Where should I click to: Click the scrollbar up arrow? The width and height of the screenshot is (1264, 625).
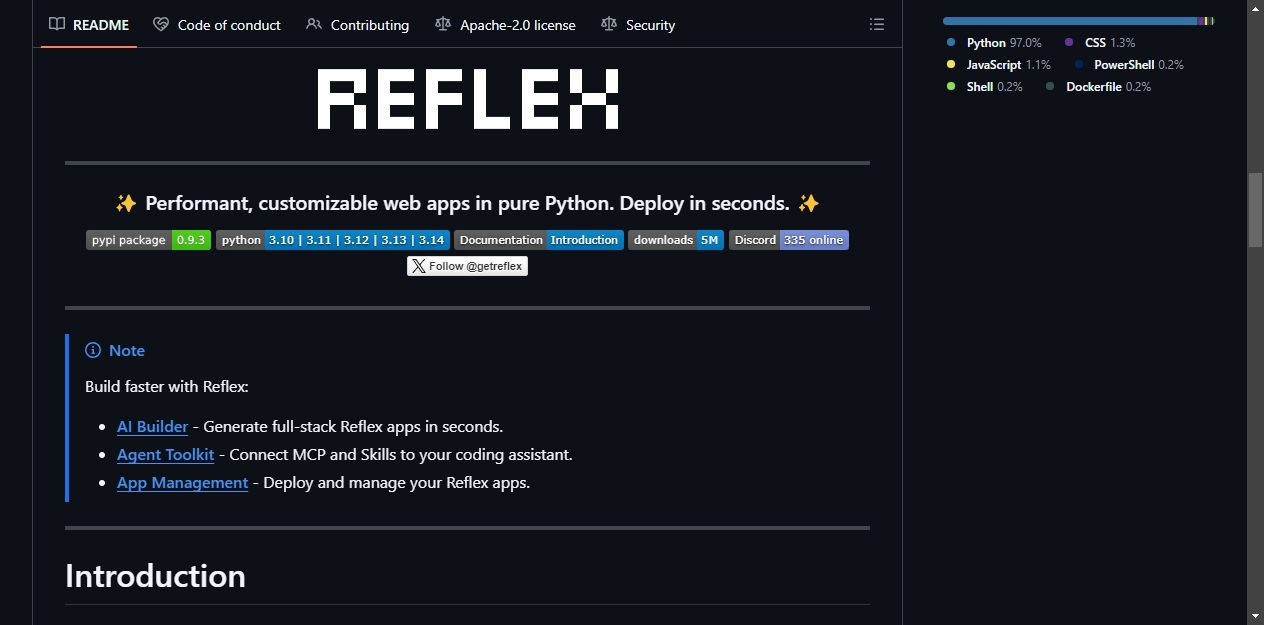1255,9
